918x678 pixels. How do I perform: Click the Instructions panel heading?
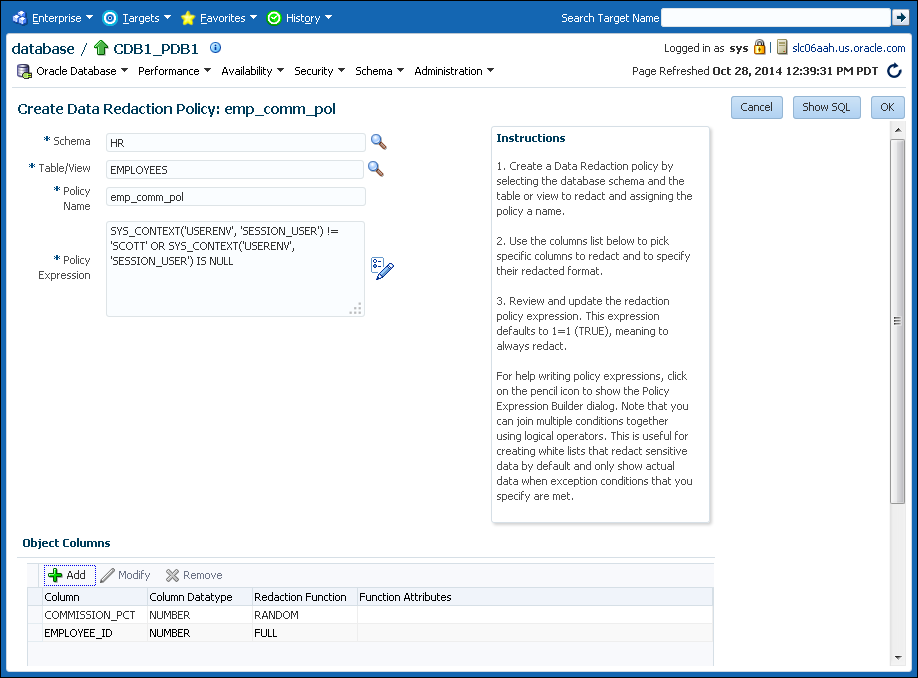[531, 138]
